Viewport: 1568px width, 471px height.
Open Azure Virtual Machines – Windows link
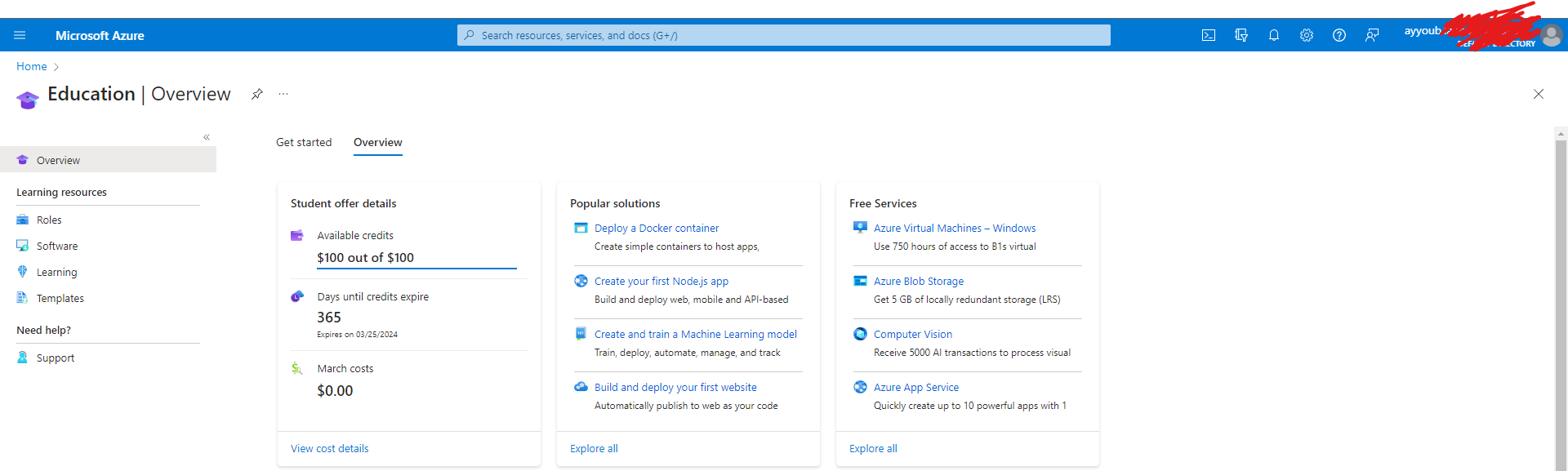(x=955, y=228)
